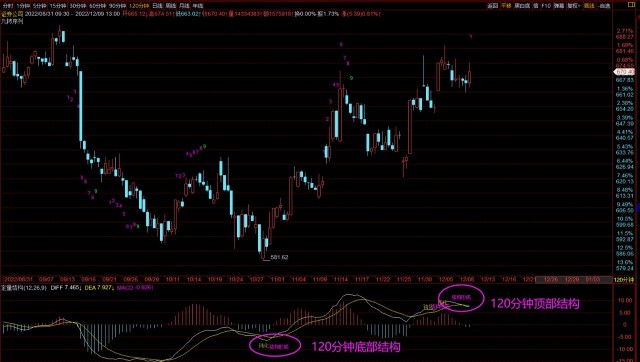Expand the 智权 adjustment dropdown
The height and width of the screenshot is (362, 640).
coord(574,6)
